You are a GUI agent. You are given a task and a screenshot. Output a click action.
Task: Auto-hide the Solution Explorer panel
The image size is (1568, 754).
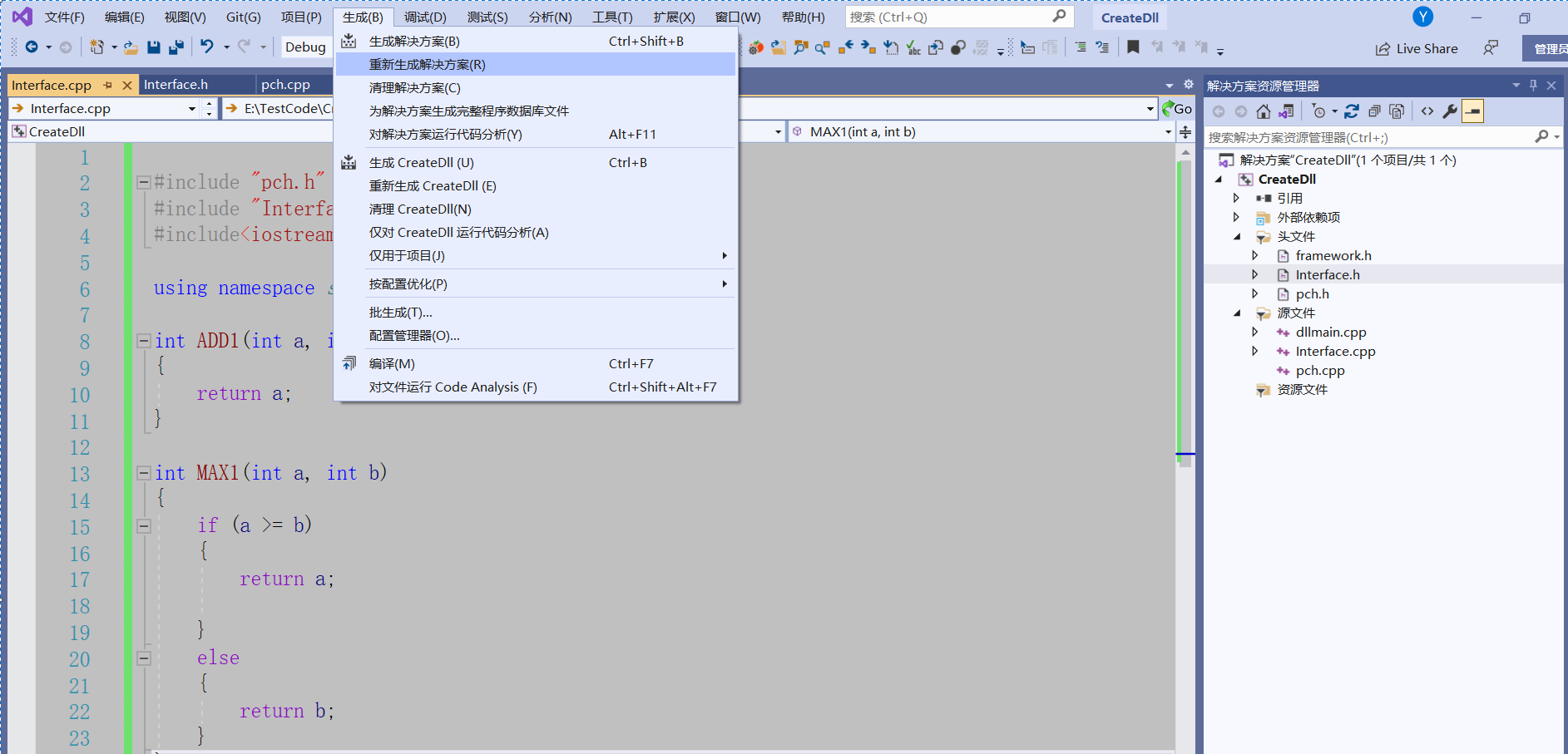click(1533, 85)
